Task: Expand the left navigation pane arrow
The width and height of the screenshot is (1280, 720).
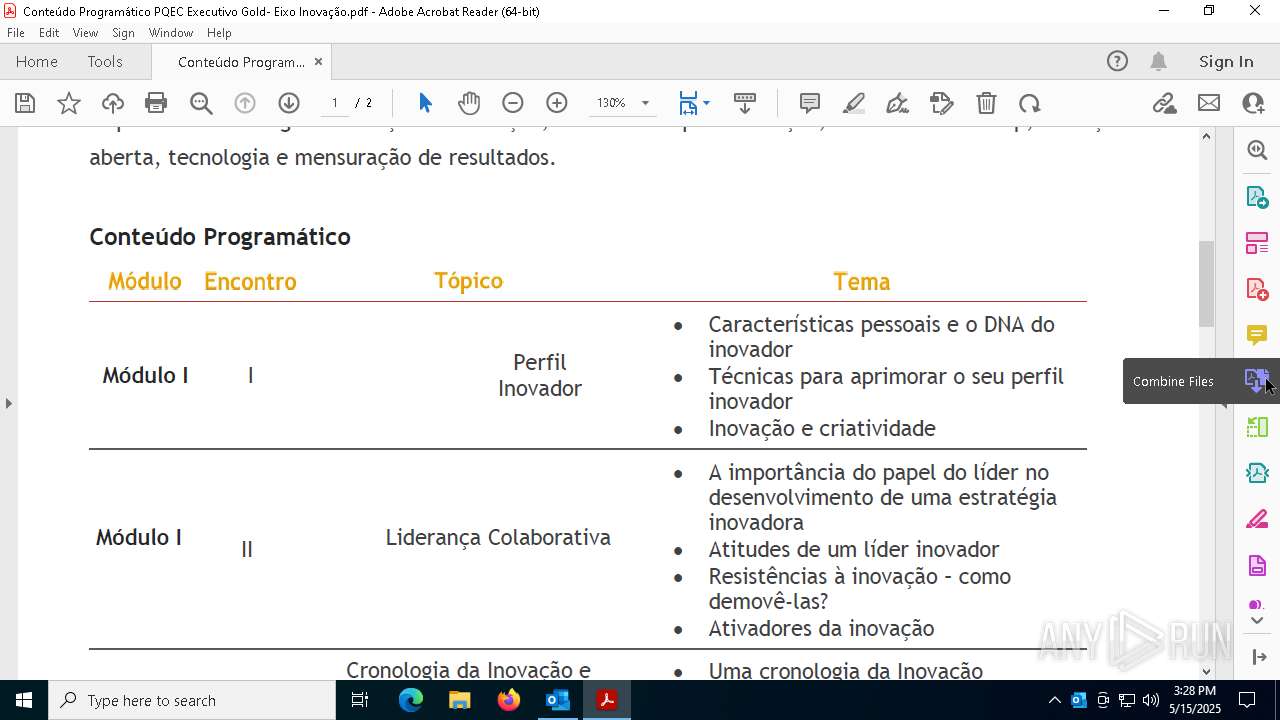Action: (8, 403)
